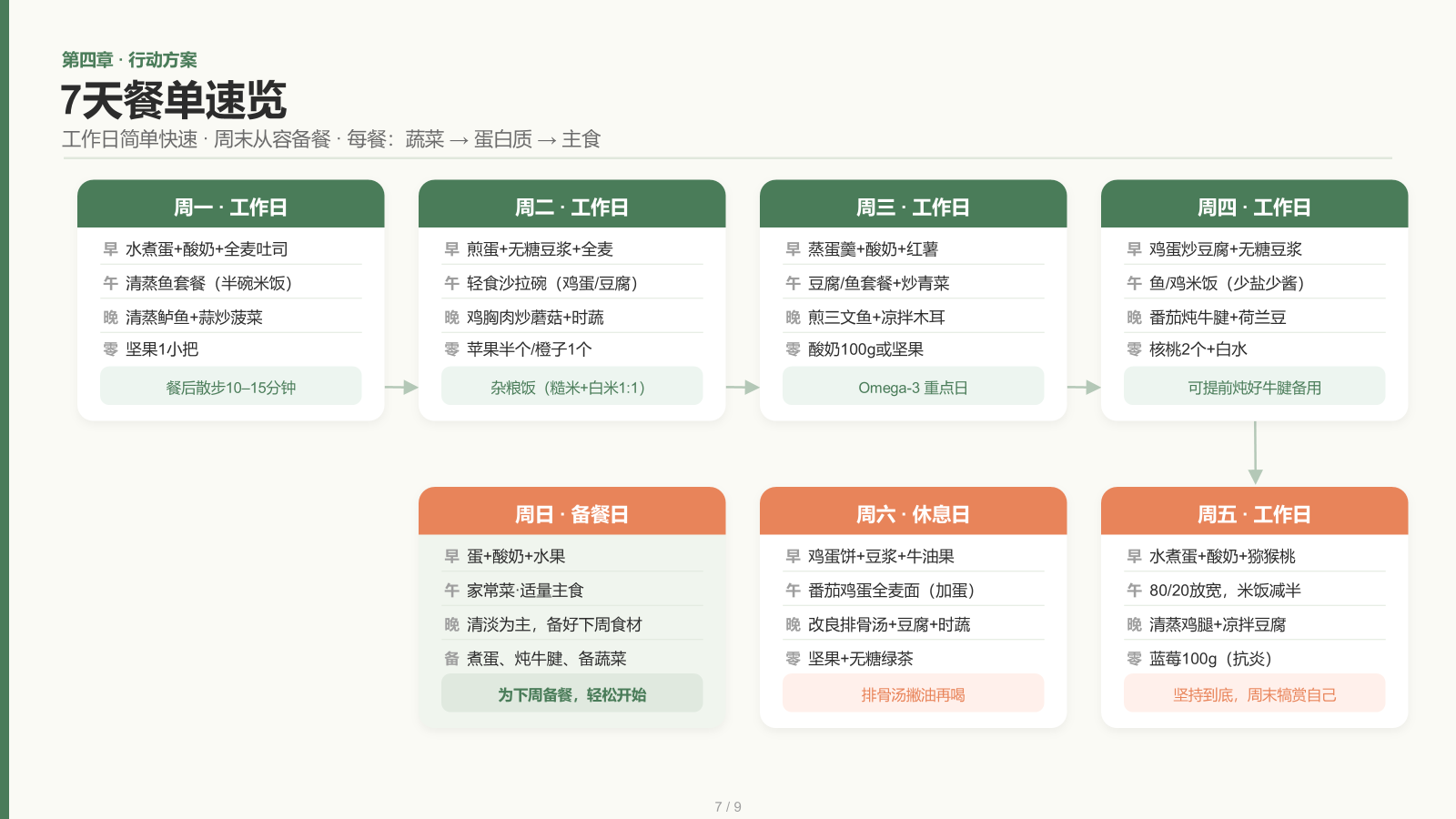The width and height of the screenshot is (1456, 819).
Task: Click the 周五 · 工作日 orange header
Action: [1255, 511]
